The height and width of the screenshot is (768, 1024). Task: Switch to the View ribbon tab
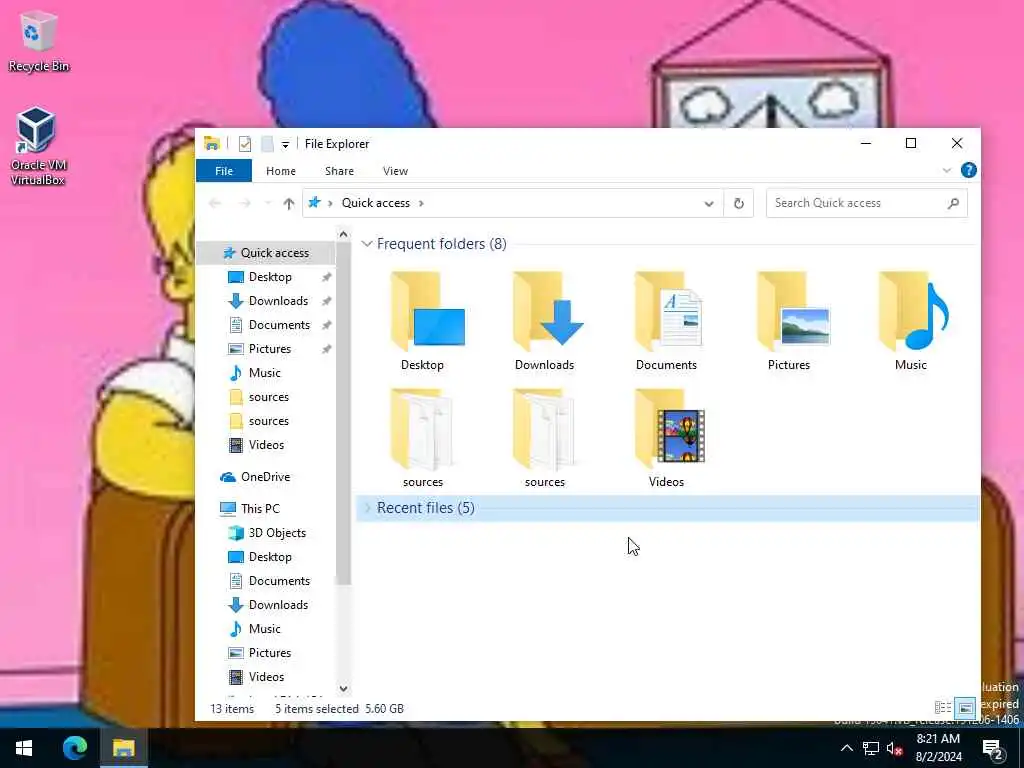[x=395, y=171]
